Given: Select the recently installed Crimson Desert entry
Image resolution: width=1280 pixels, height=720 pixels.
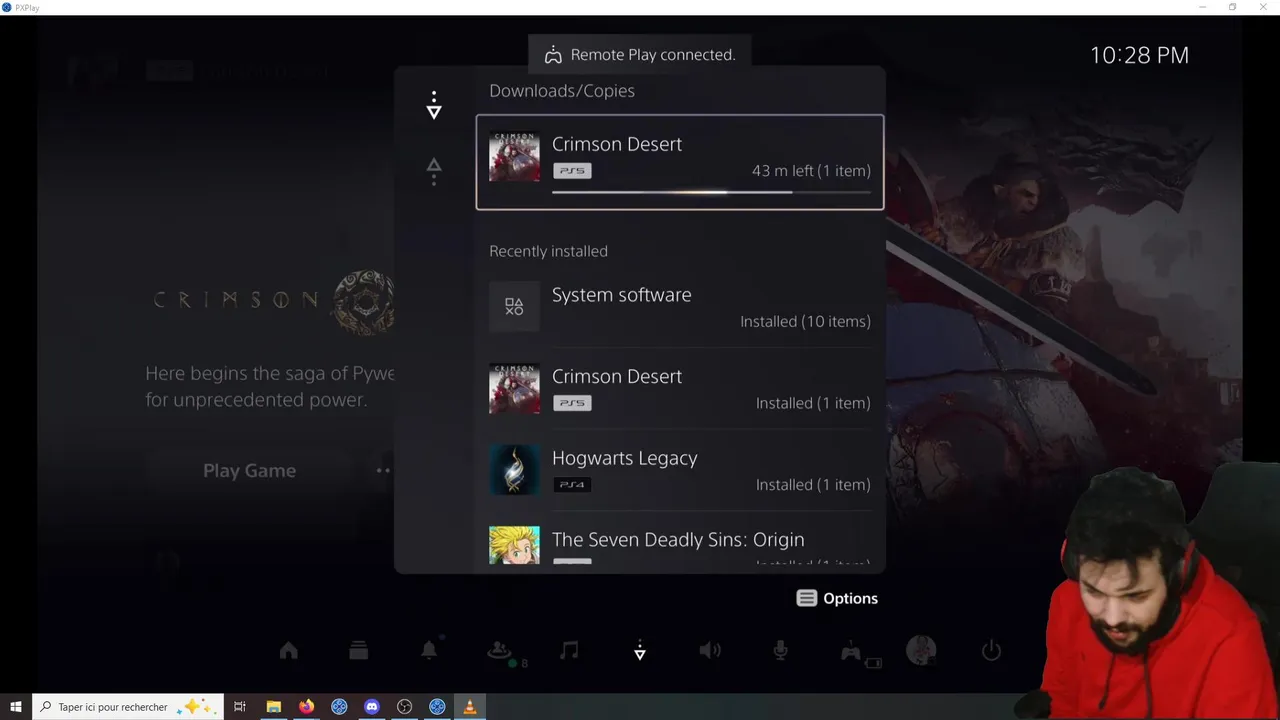Looking at the screenshot, I should click(680, 389).
